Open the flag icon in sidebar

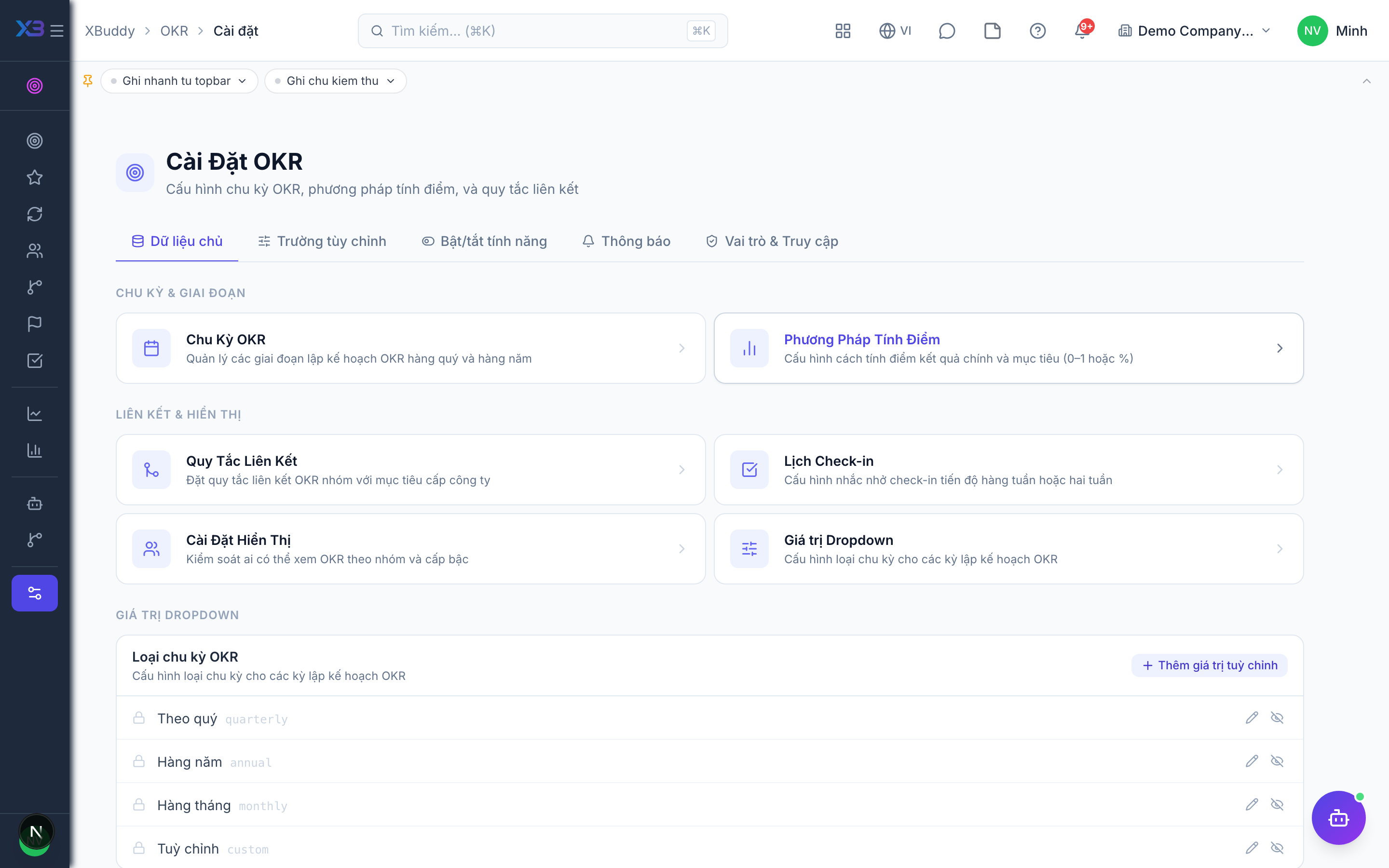(34, 324)
